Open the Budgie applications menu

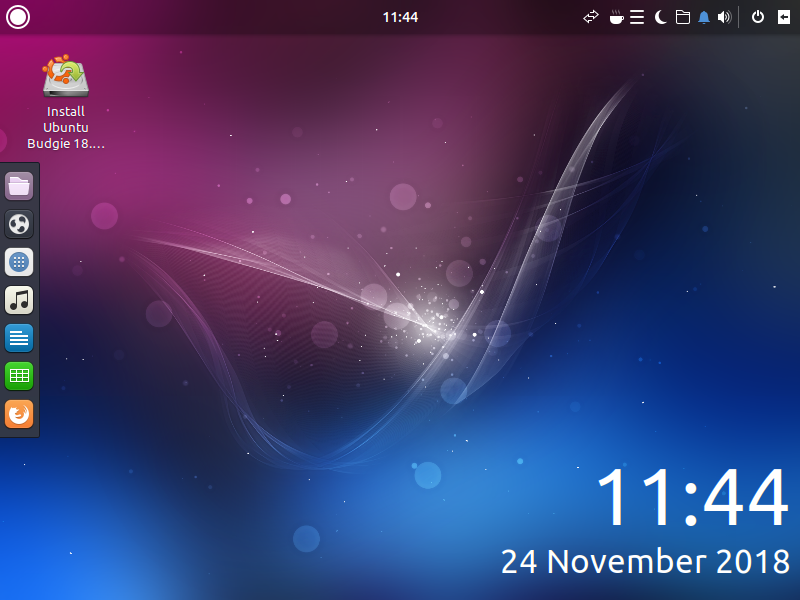[18, 17]
